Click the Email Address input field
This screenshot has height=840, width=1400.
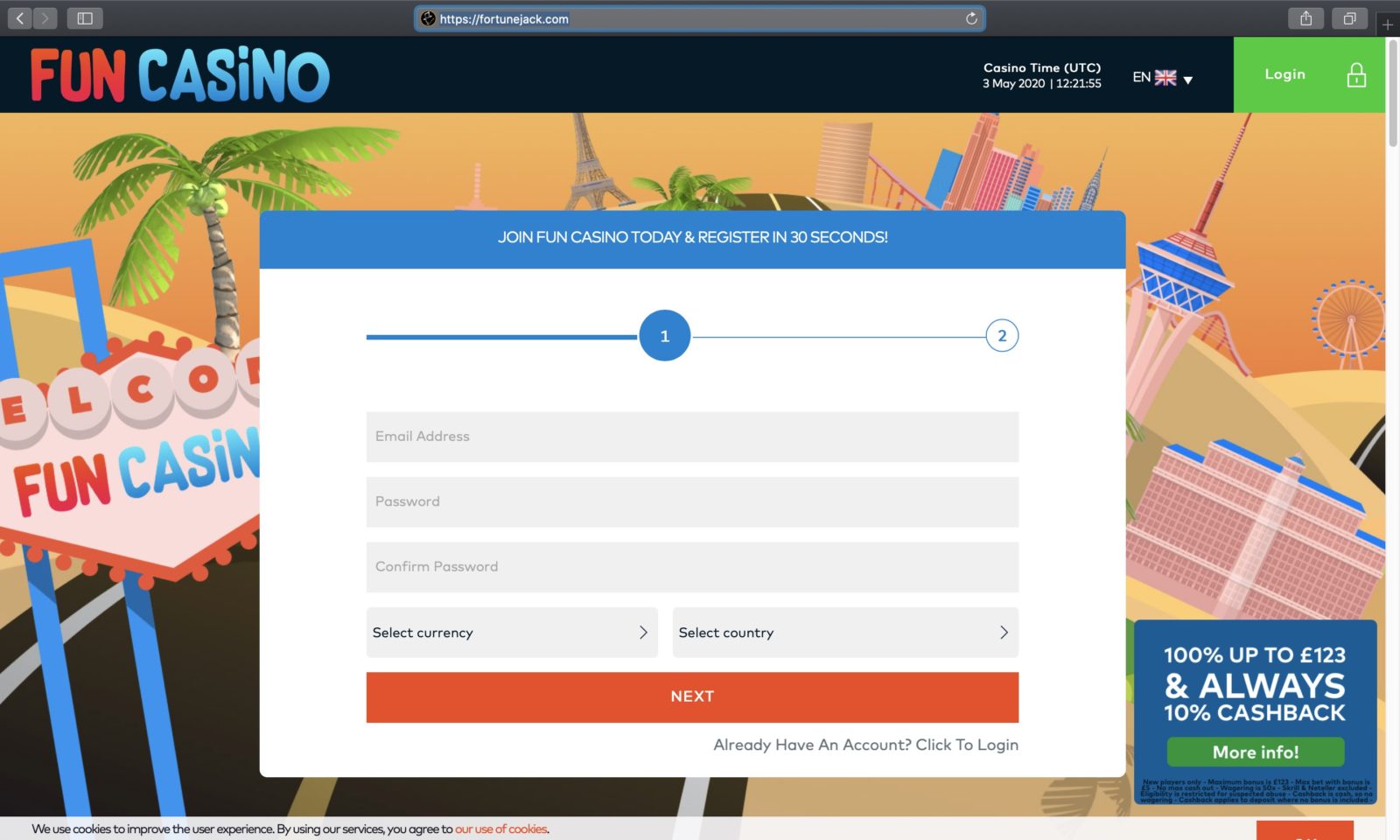pos(691,437)
